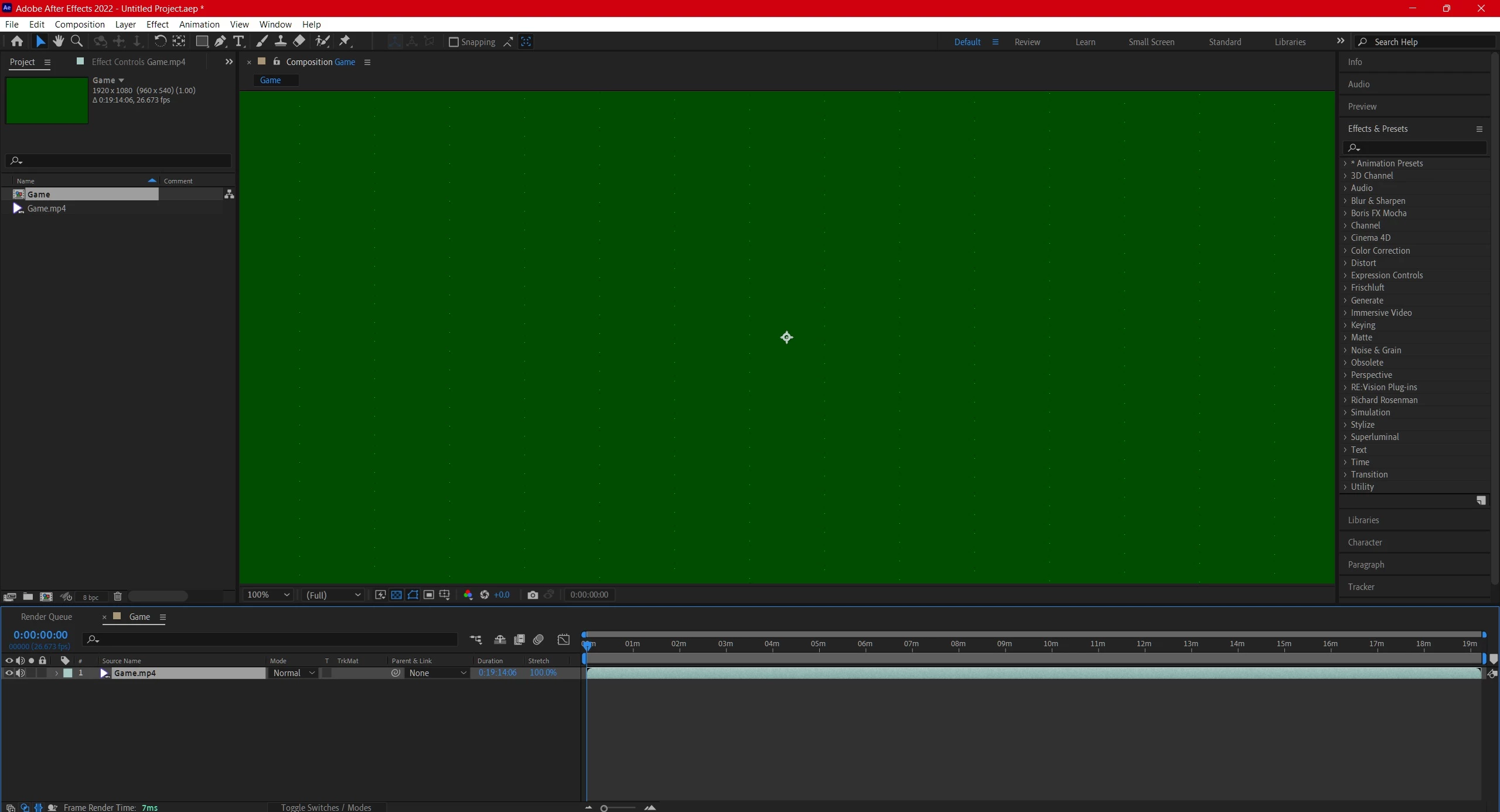Enable the Snapping checkbox
This screenshot has width=1500, height=812.
454,42
